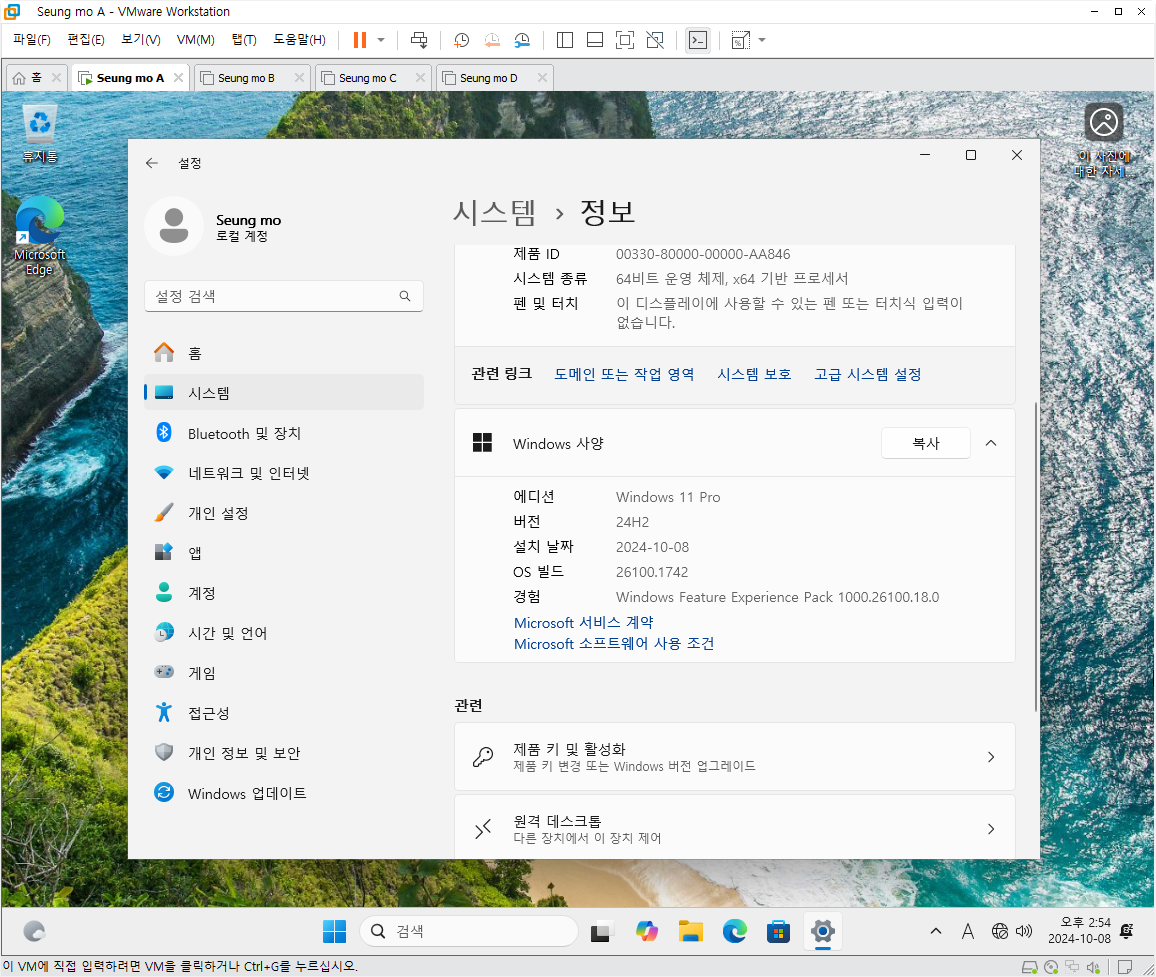Screen dimensions: 1156x977
Task: Switch to the Seung mo B tab
Action: (246, 78)
